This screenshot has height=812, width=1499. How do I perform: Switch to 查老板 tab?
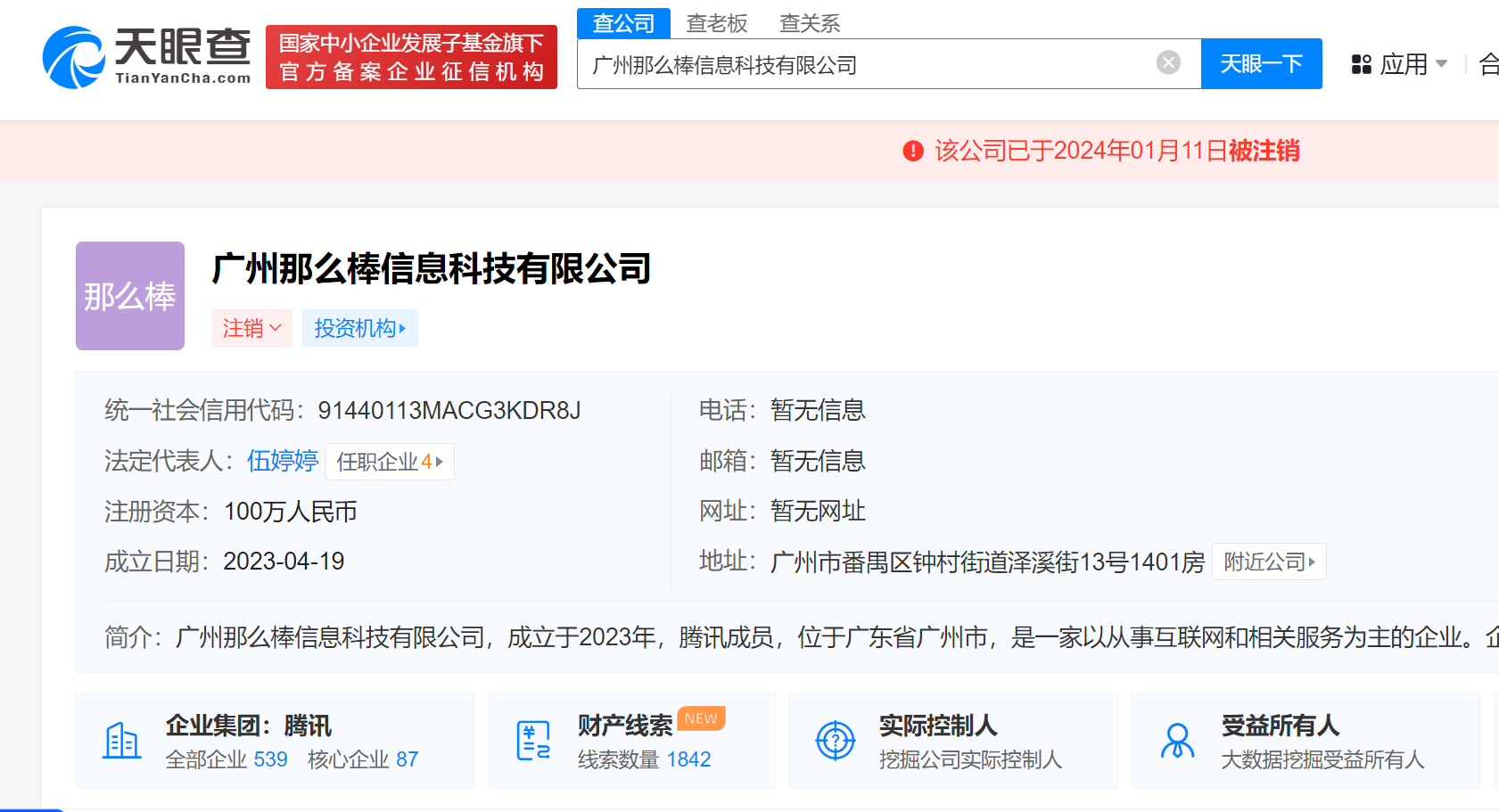tap(717, 23)
